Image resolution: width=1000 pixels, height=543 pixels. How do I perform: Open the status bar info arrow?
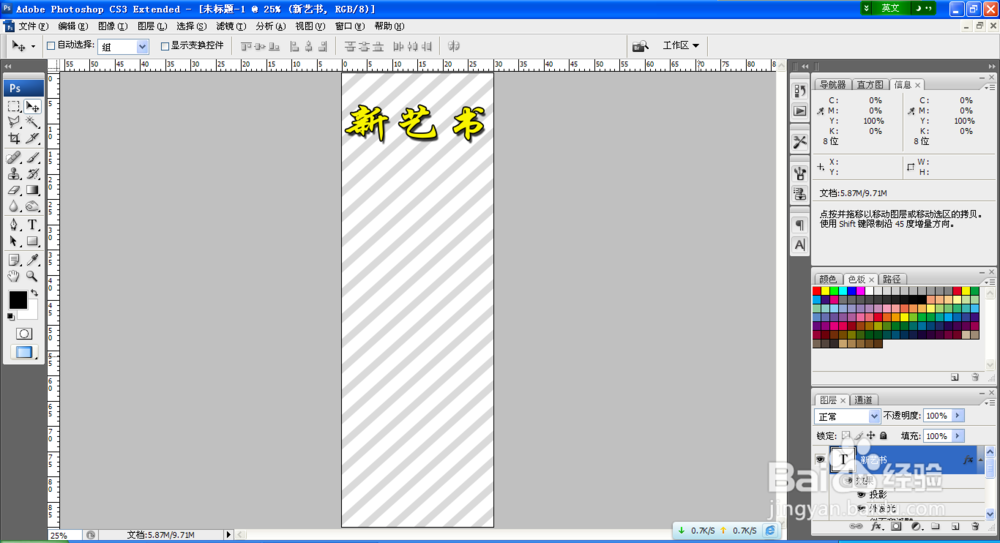pyautogui.click(x=228, y=535)
